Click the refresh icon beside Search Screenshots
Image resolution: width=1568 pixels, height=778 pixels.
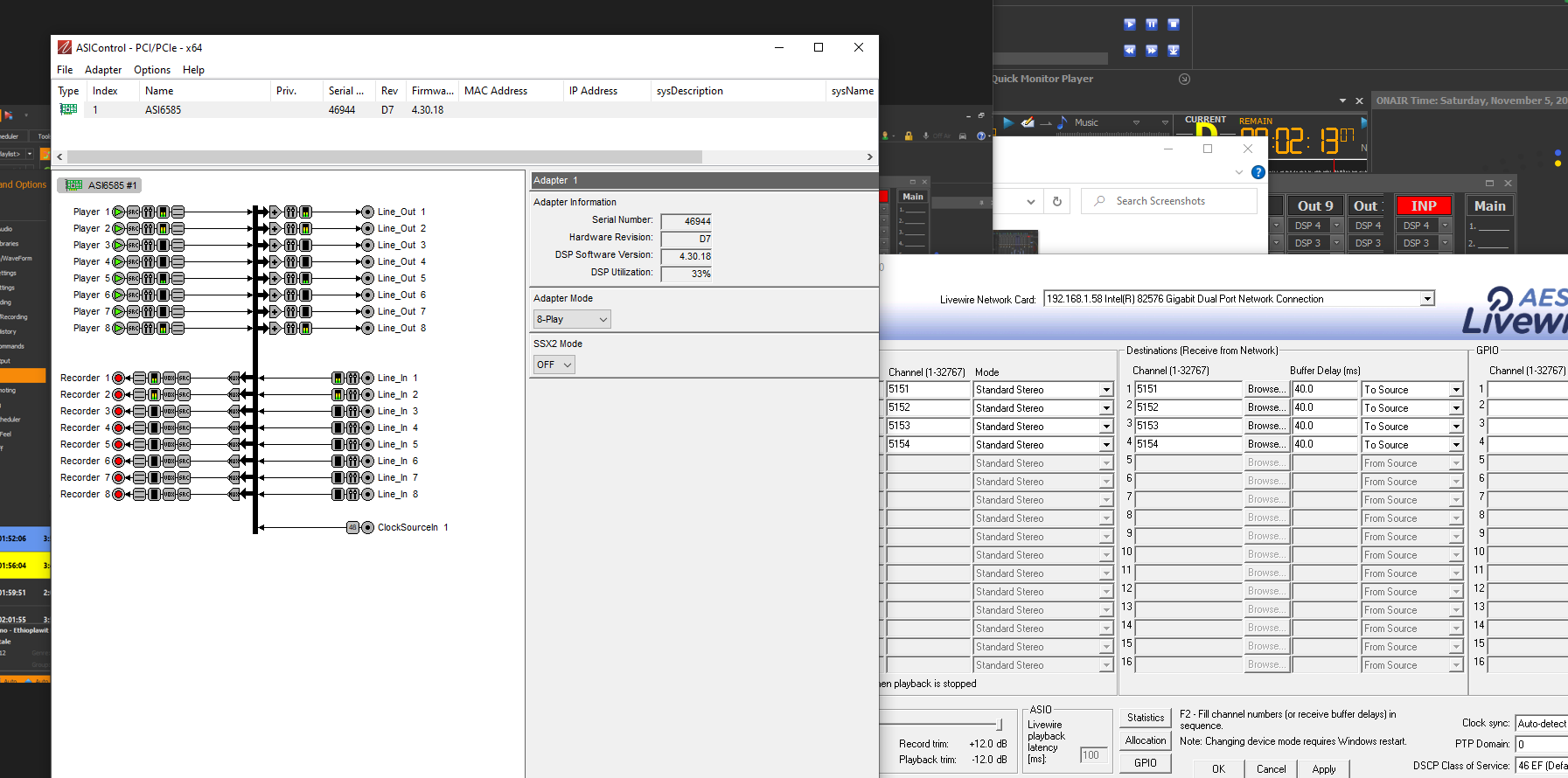1056,201
